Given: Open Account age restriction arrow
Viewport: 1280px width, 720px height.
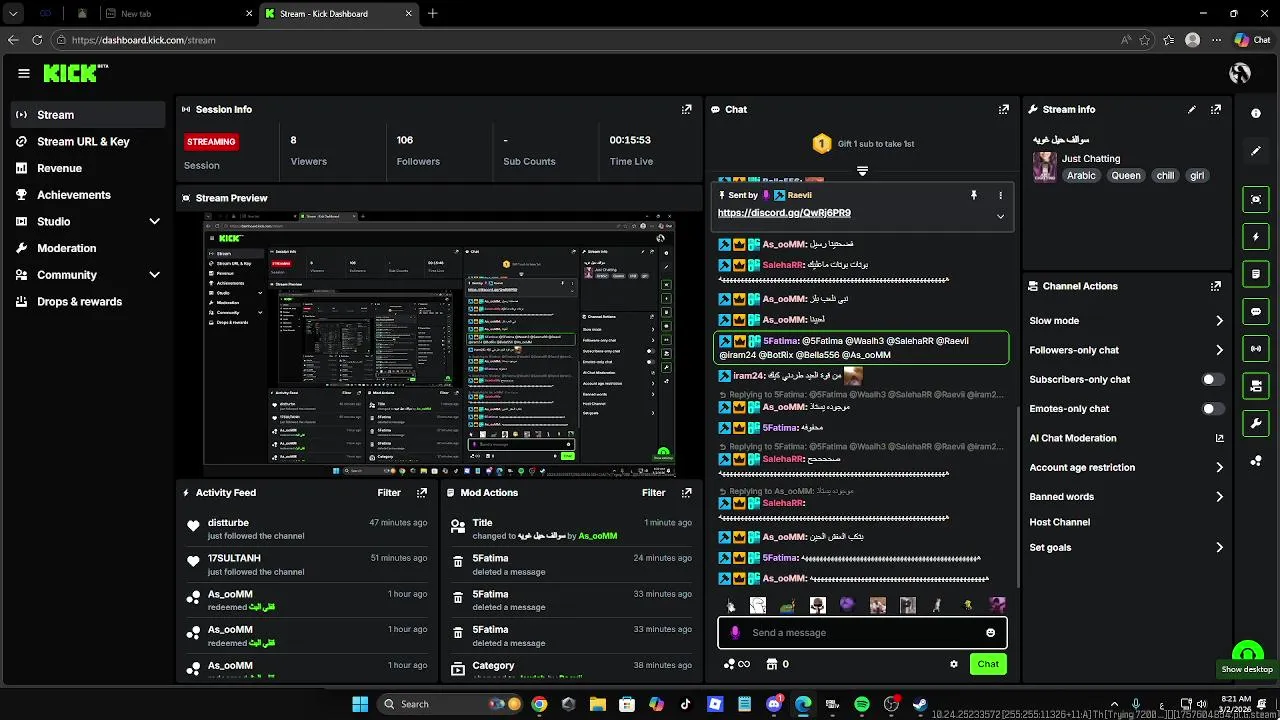Looking at the screenshot, I should (x=1219, y=467).
